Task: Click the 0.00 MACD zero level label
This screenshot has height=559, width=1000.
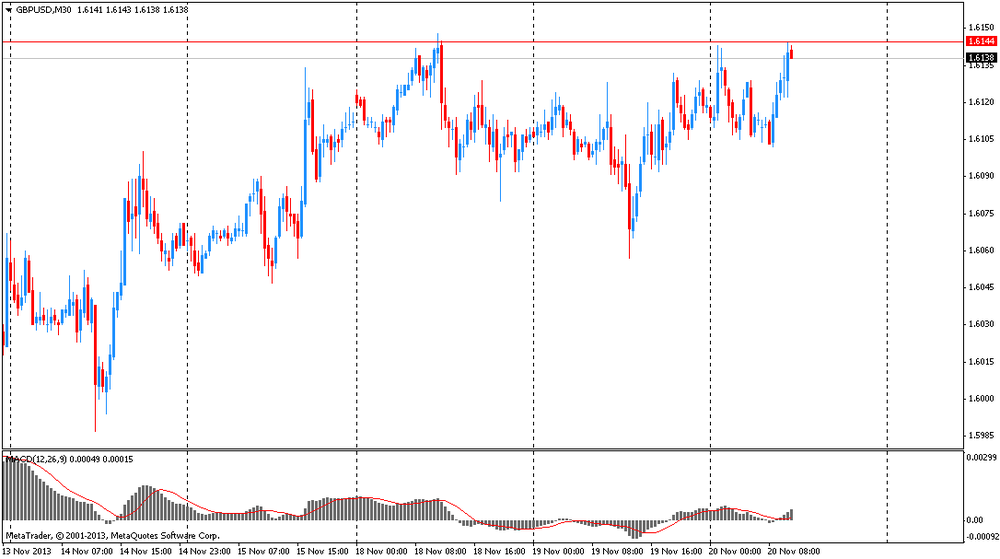Action: point(975,520)
